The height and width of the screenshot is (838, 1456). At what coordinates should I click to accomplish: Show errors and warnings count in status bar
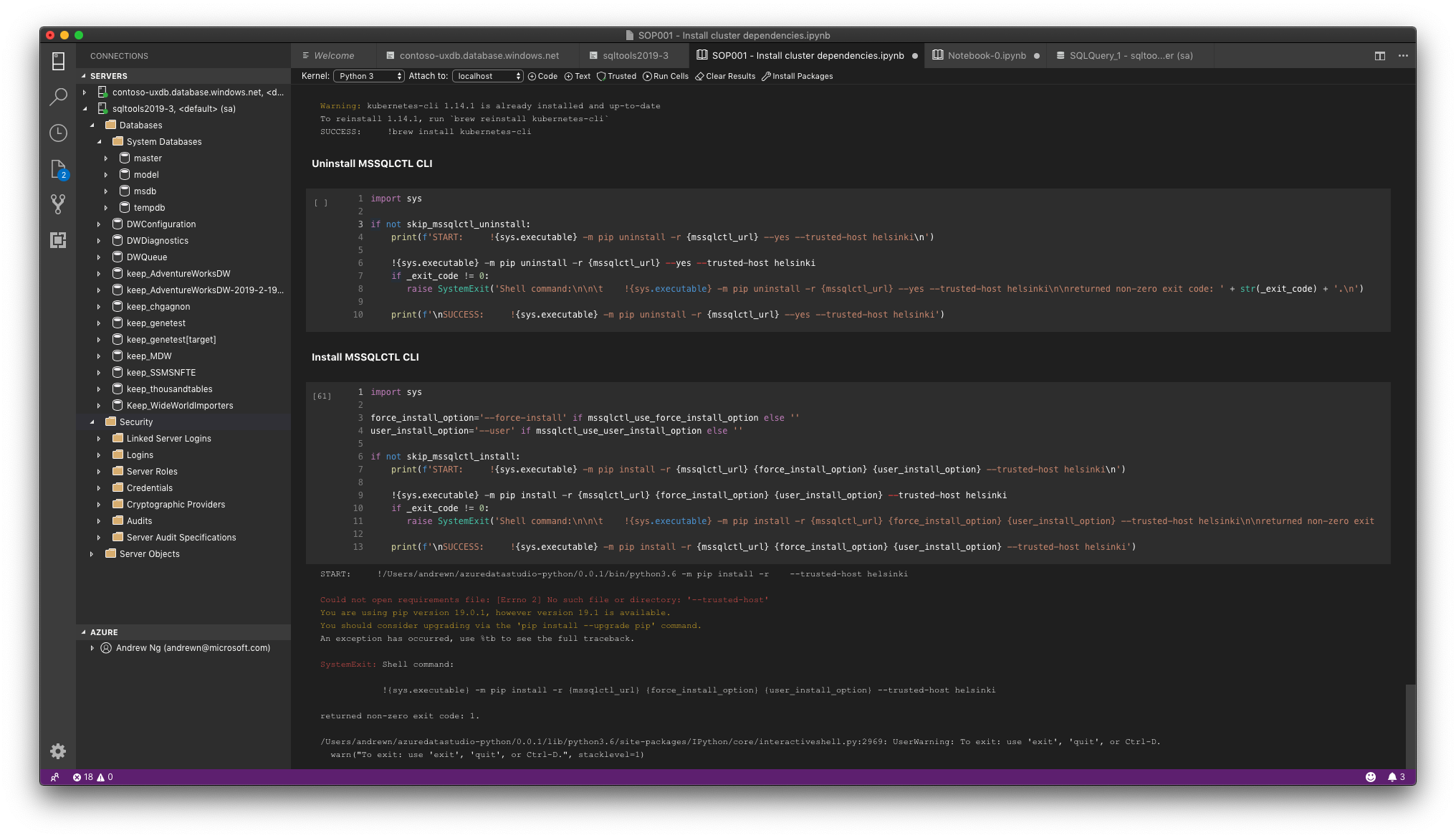tap(92, 777)
